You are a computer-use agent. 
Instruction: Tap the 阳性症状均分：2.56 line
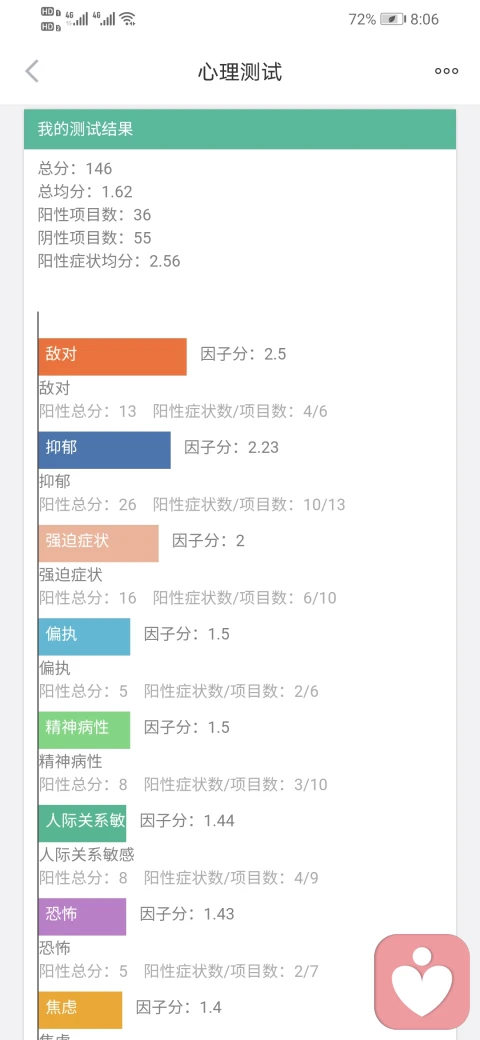109,261
